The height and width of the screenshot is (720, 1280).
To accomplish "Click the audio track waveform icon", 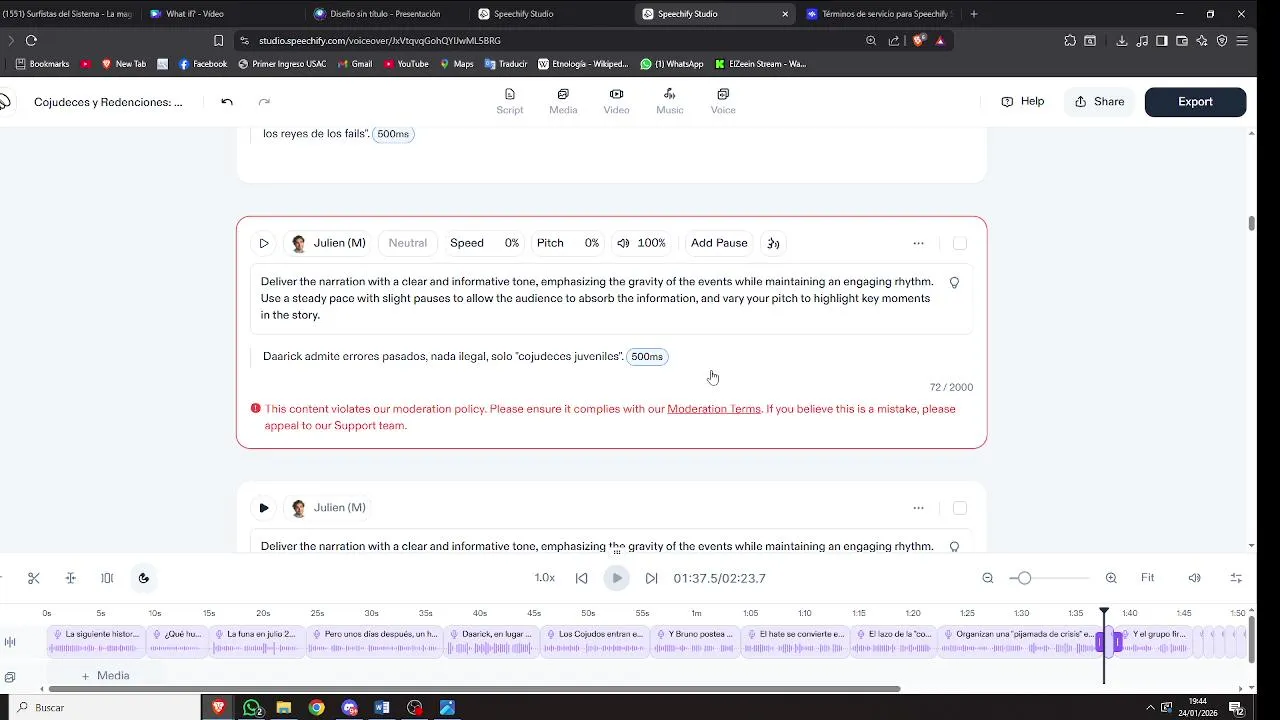I will pyautogui.click(x=10, y=642).
